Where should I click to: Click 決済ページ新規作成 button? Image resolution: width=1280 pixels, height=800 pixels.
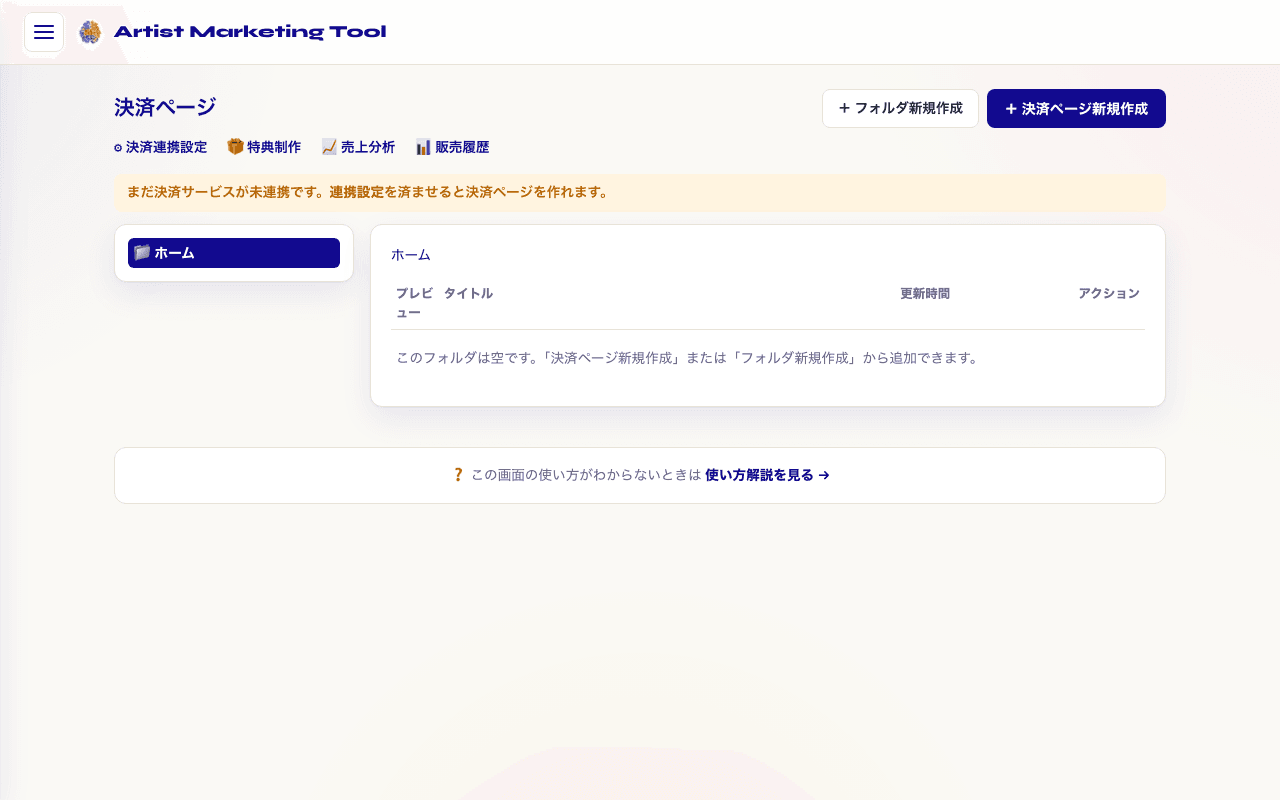[x=1076, y=108]
